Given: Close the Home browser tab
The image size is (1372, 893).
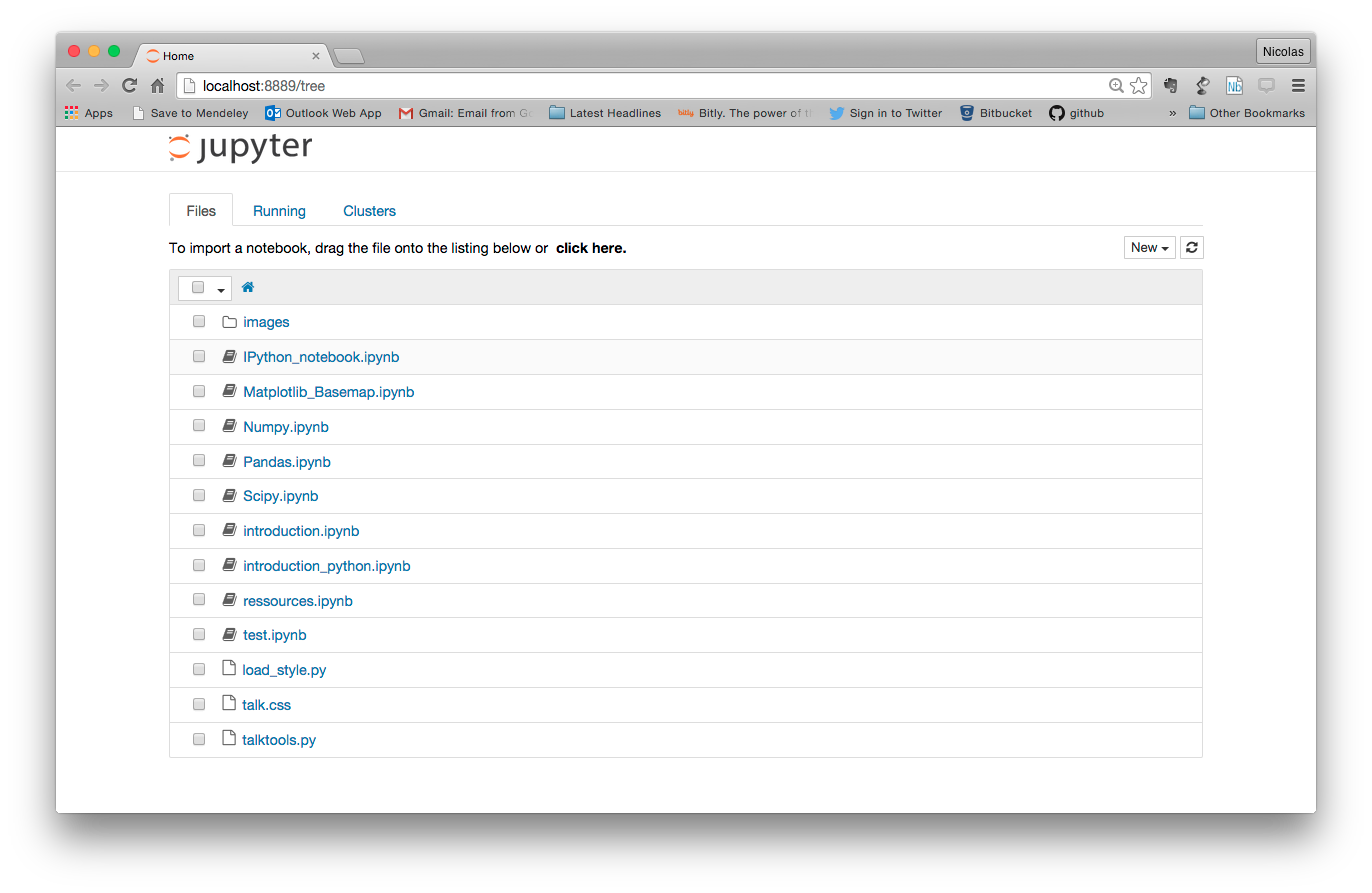Looking at the screenshot, I should click(x=316, y=56).
